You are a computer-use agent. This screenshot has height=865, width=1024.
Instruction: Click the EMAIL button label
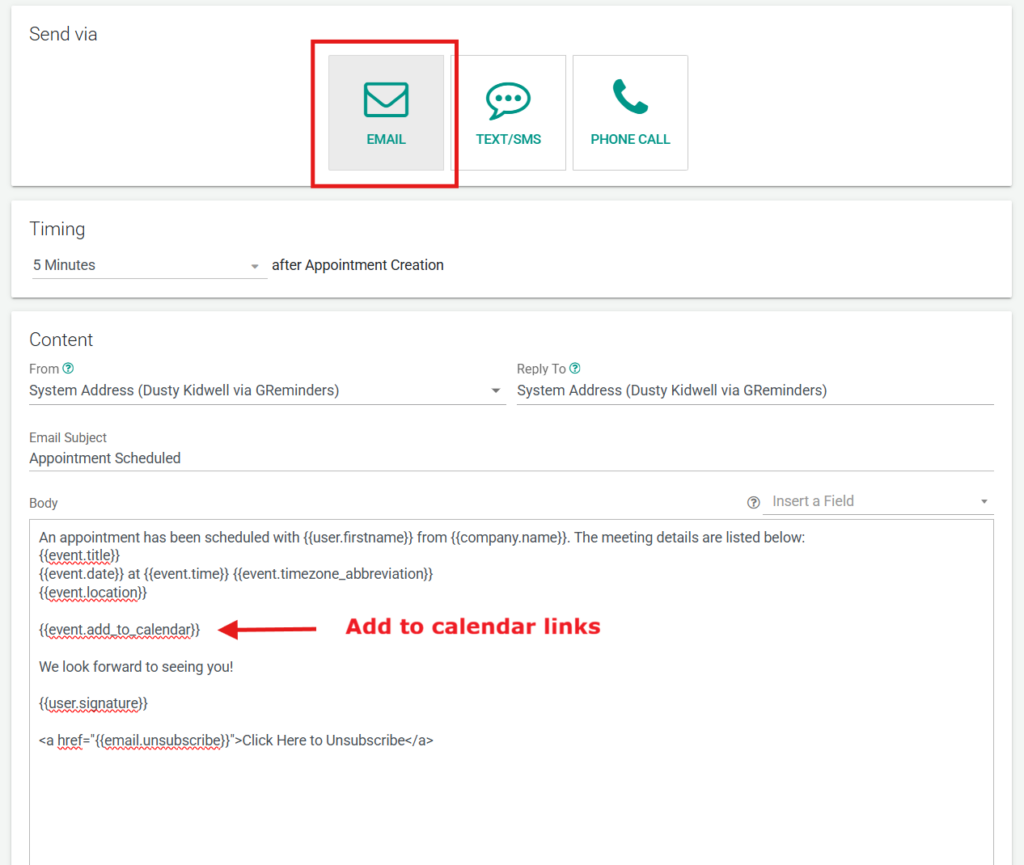tap(386, 139)
